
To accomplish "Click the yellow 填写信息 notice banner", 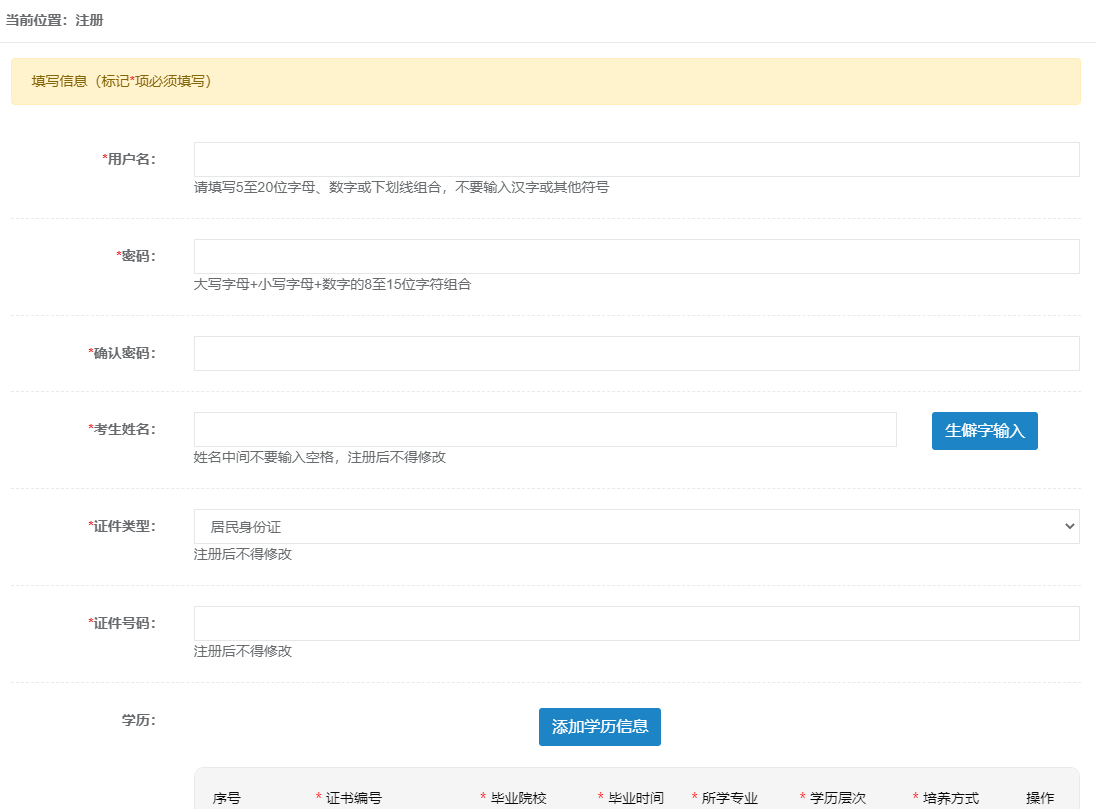I will 546,82.
